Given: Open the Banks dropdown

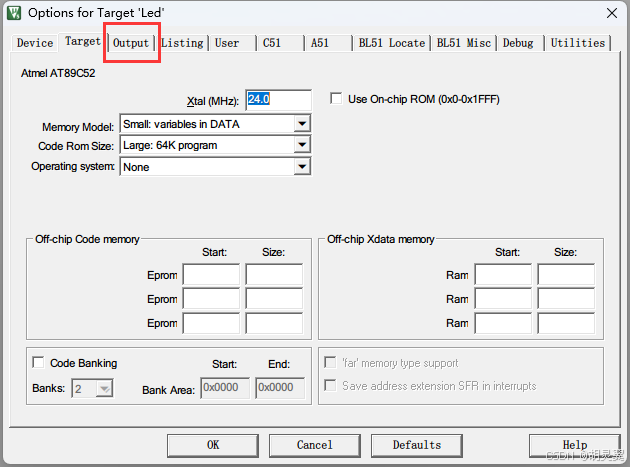Looking at the screenshot, I should [104, 388].
